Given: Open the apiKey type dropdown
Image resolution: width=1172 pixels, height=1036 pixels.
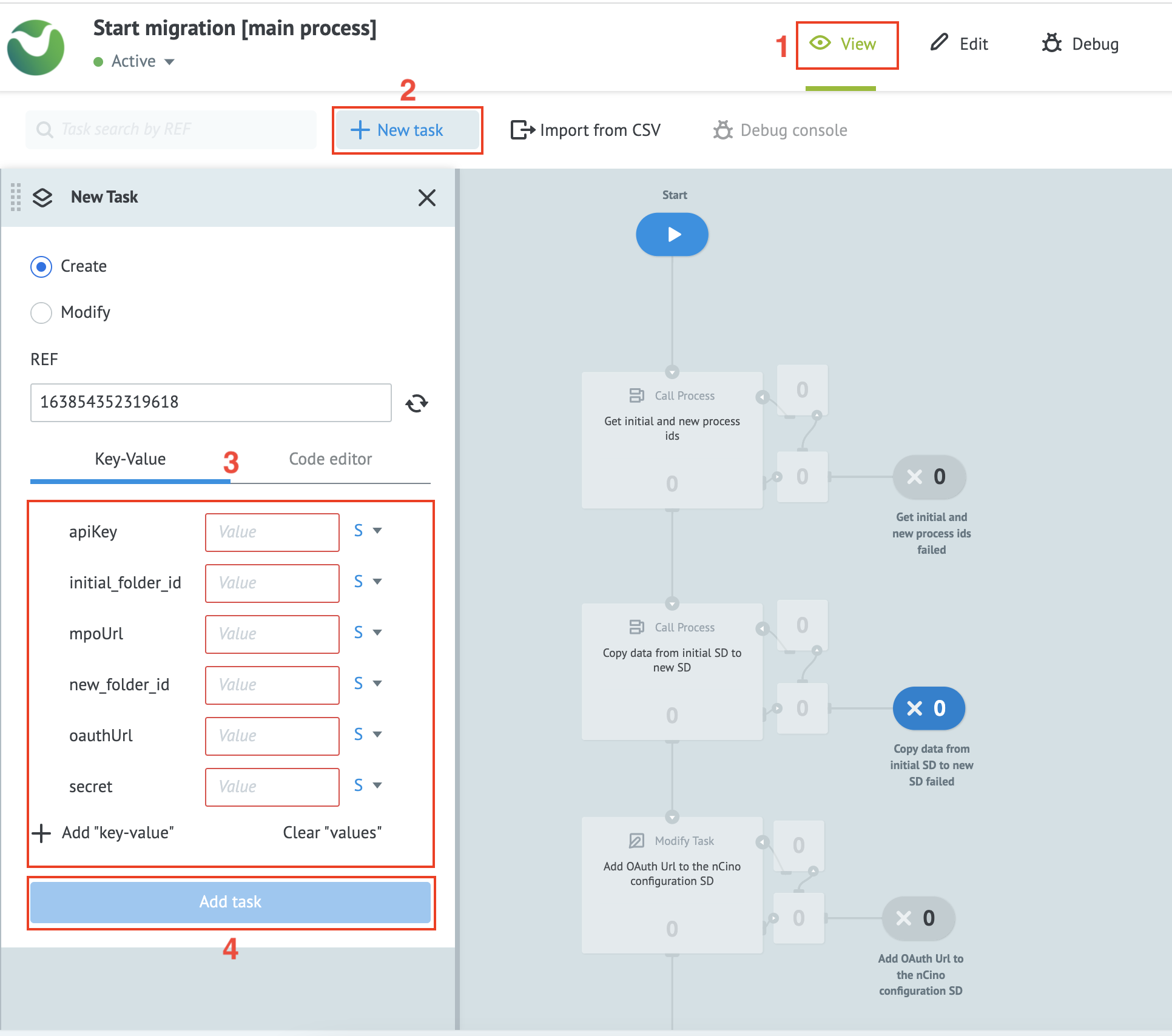Looking at the screenshot, I should click(368, 531).
